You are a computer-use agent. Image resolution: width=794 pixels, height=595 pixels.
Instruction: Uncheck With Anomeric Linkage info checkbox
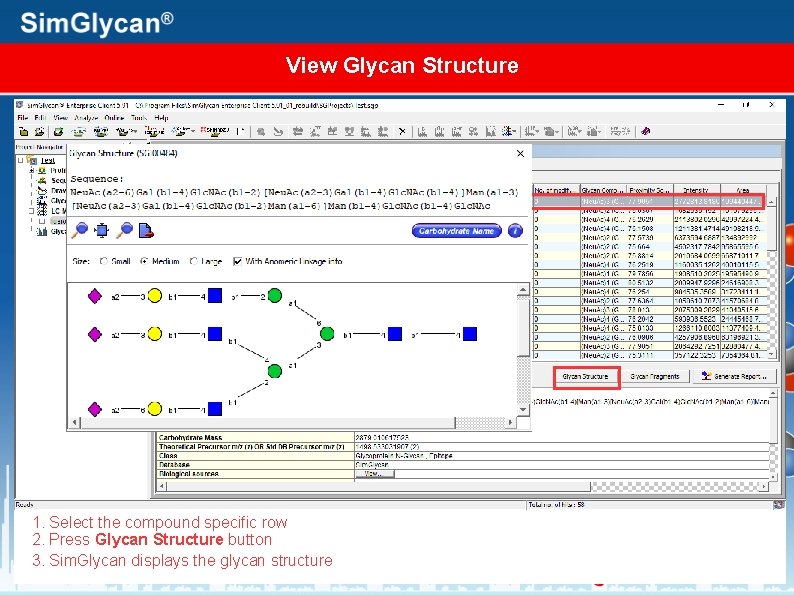click(237, 261)
